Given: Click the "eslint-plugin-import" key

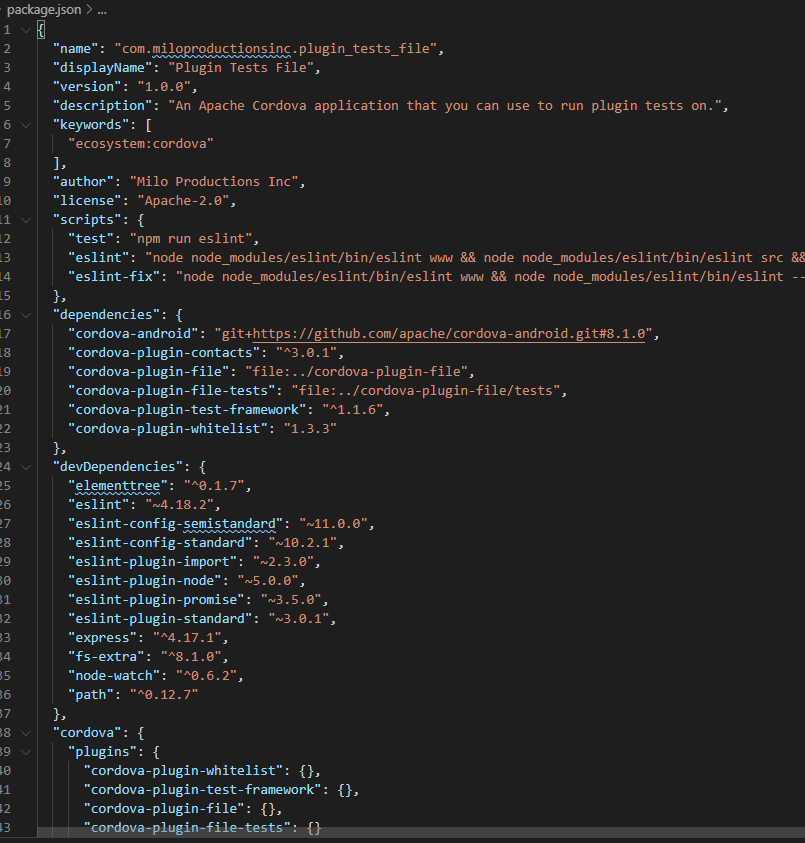Looking at the screenshot, I should point(153,562).
